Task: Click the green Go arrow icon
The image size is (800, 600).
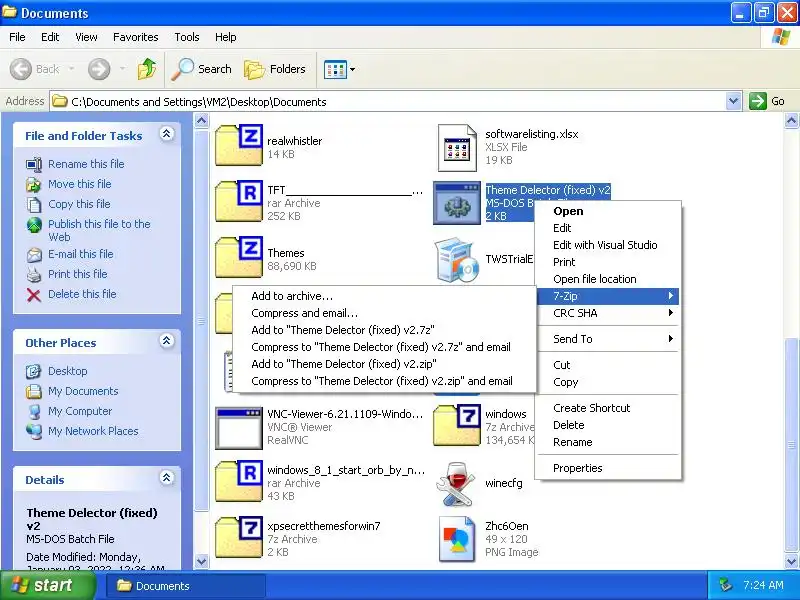Action: tap(758, 101)
